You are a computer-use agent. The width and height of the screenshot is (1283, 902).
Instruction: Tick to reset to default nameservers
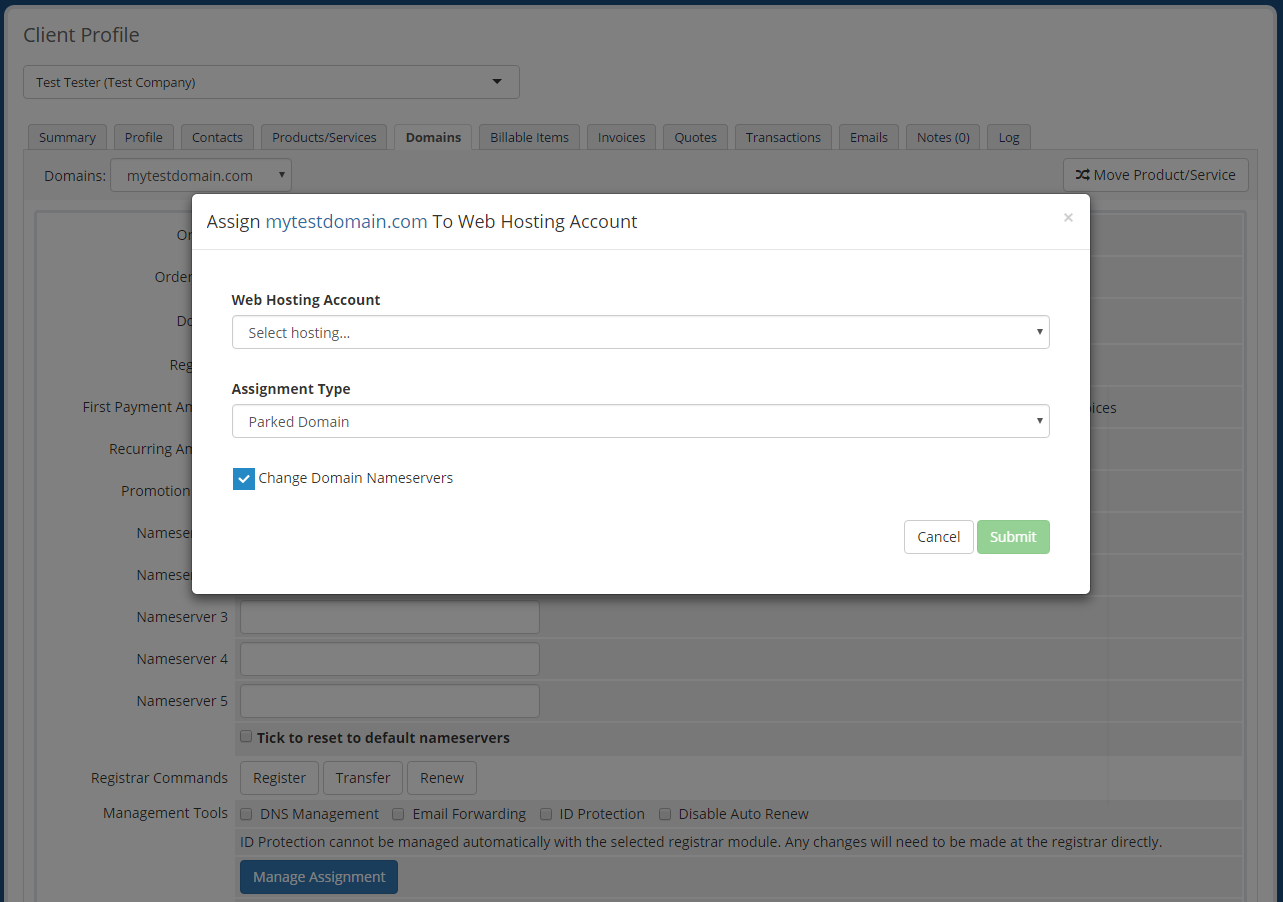(x=245, y=736)
